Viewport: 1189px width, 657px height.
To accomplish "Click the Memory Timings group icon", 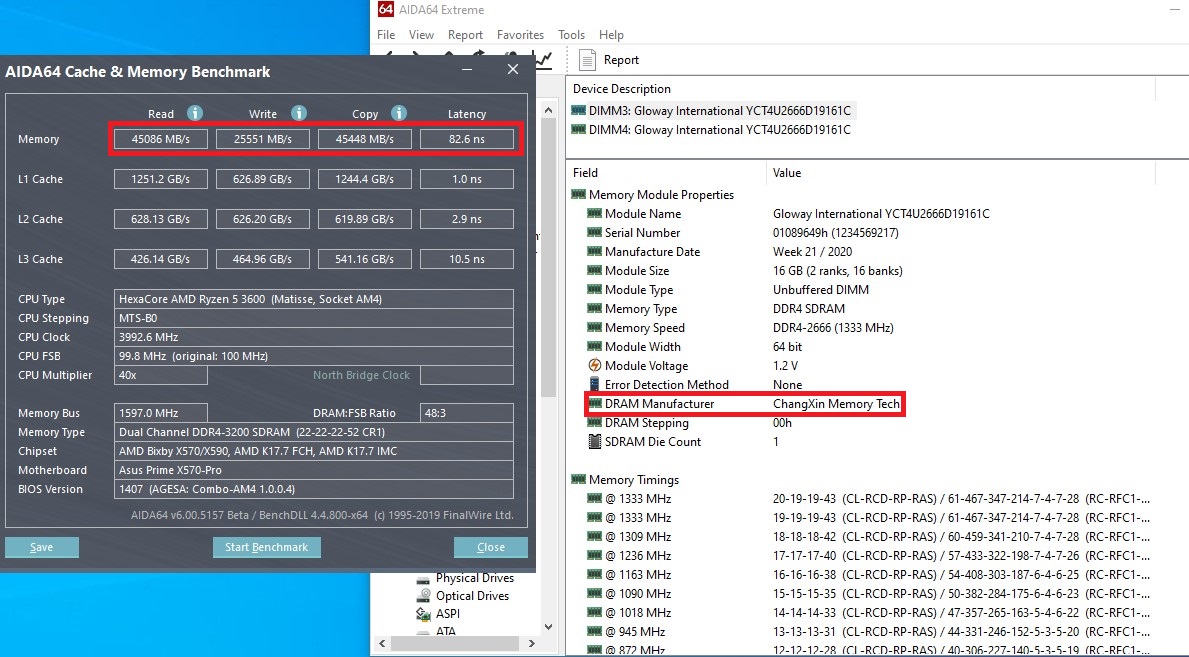I will click(579, 479).
